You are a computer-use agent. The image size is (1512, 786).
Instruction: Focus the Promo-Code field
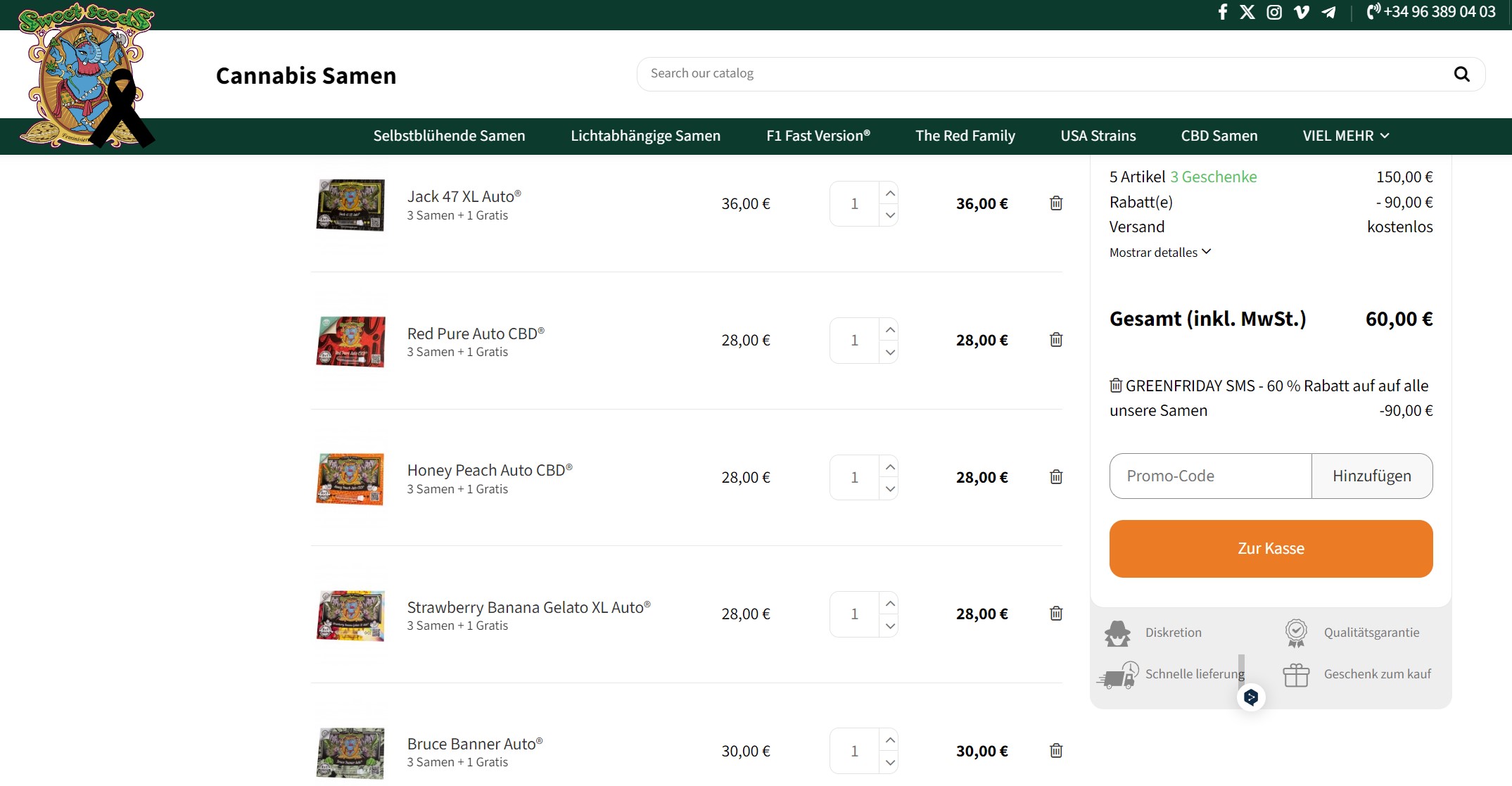[x=1211, y=476]
